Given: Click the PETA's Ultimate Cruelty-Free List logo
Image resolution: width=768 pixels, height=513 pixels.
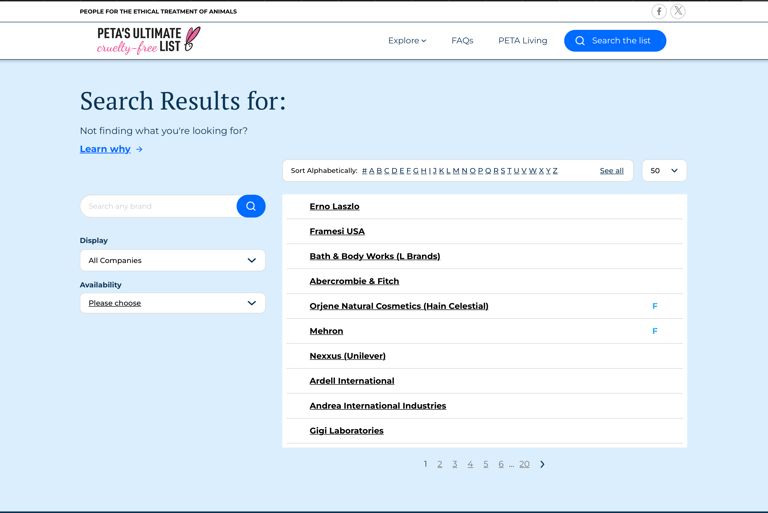Looking at the screenshot, I should (148, 40).
